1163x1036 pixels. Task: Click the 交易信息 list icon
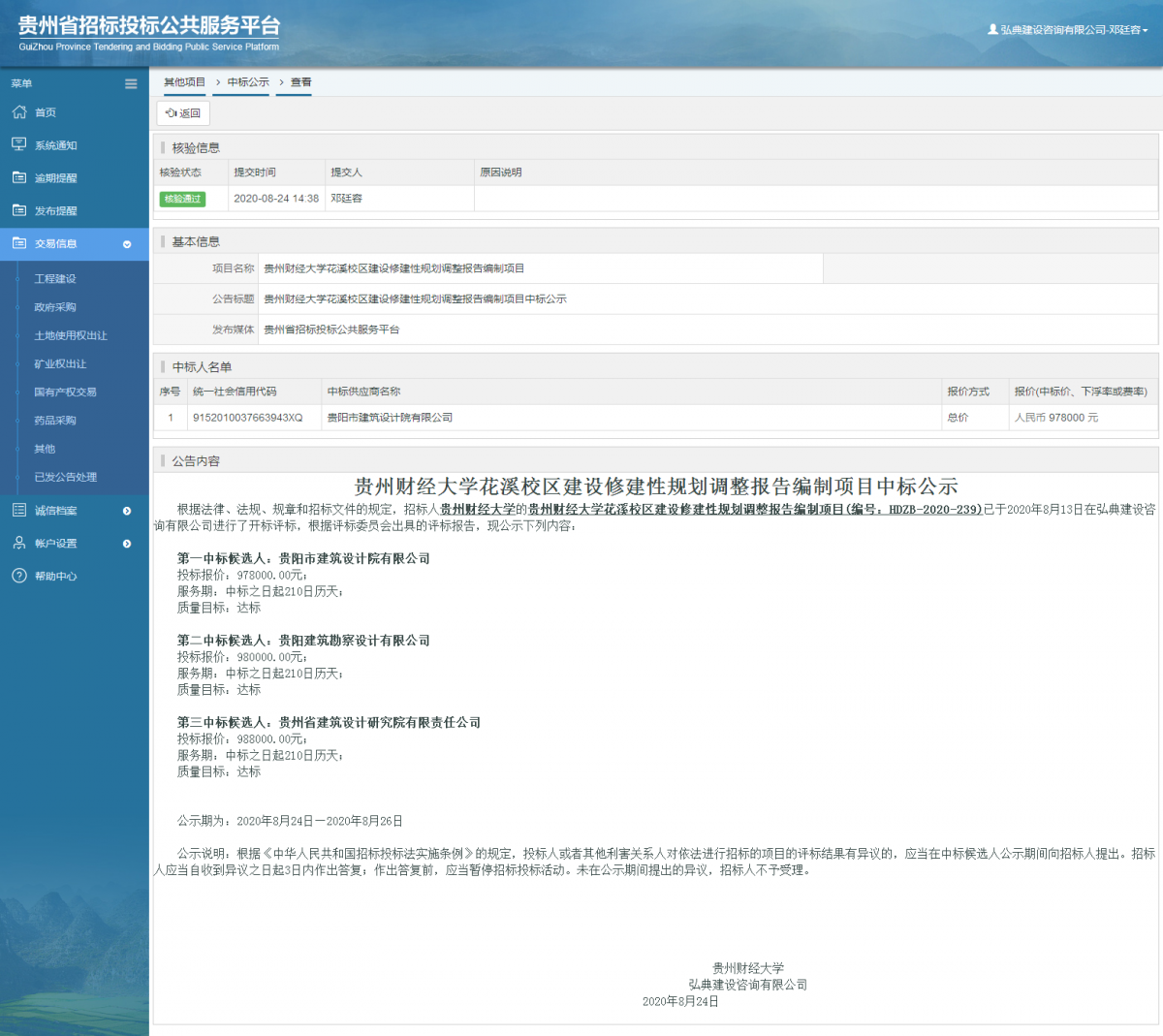tap(18, 243)
